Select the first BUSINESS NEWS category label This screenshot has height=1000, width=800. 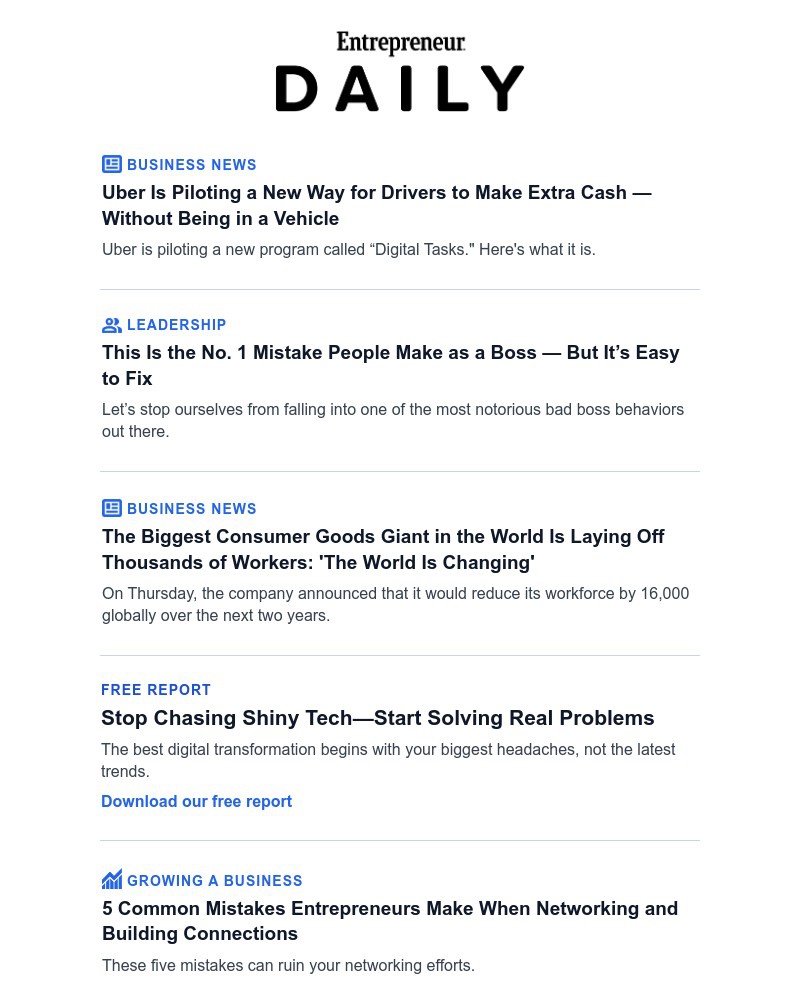pyautogui.click(x=192, y=165)
